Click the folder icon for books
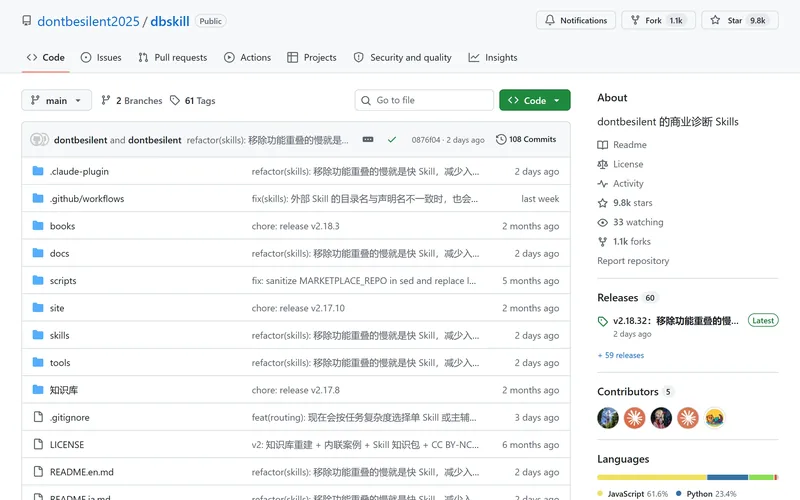 coord(38,226)
